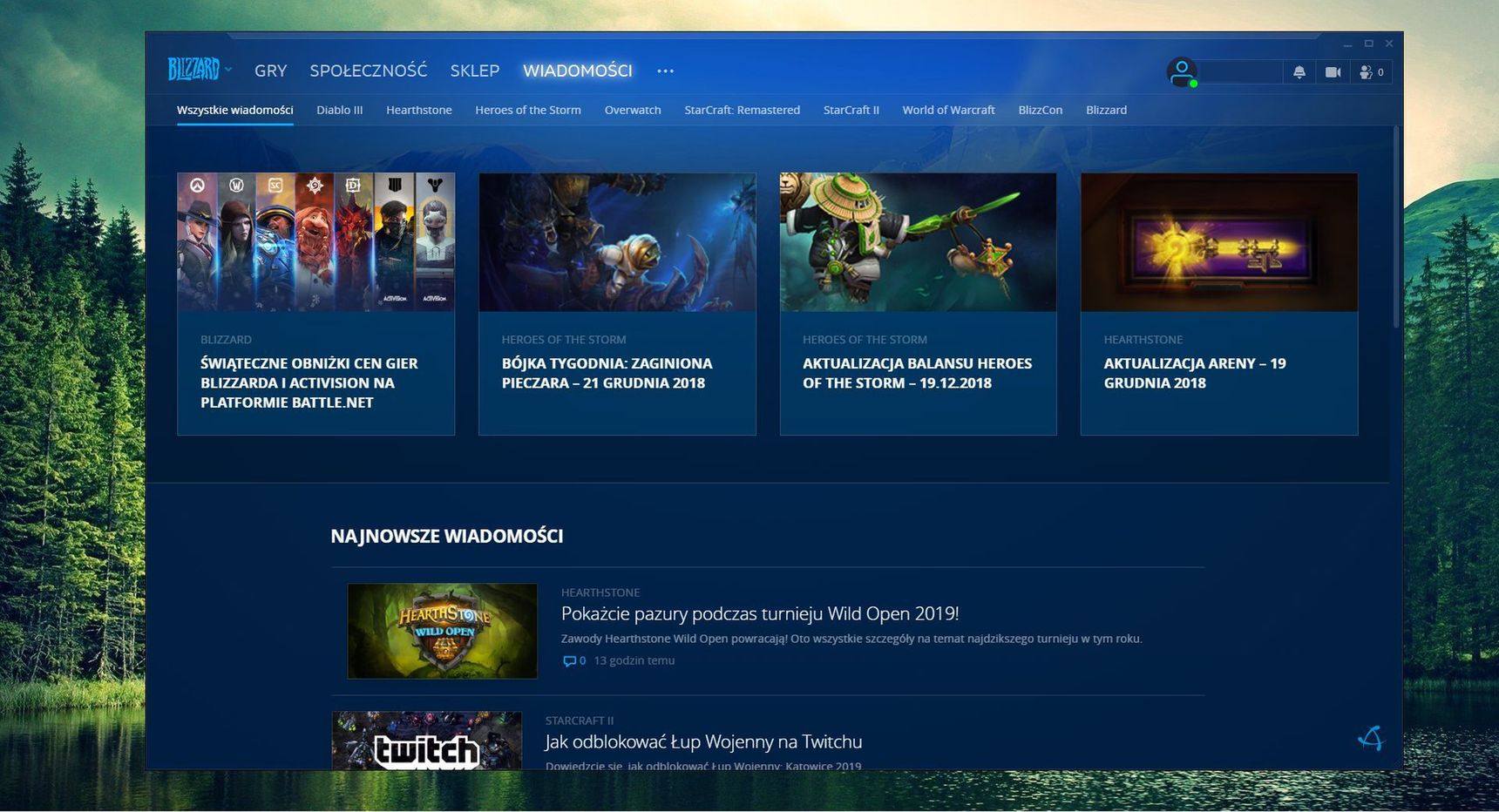Open the Blizzard holiday sale thumbnail
Image resolution: width=1499 pixels, height=812 pixels.
[315, 242]
